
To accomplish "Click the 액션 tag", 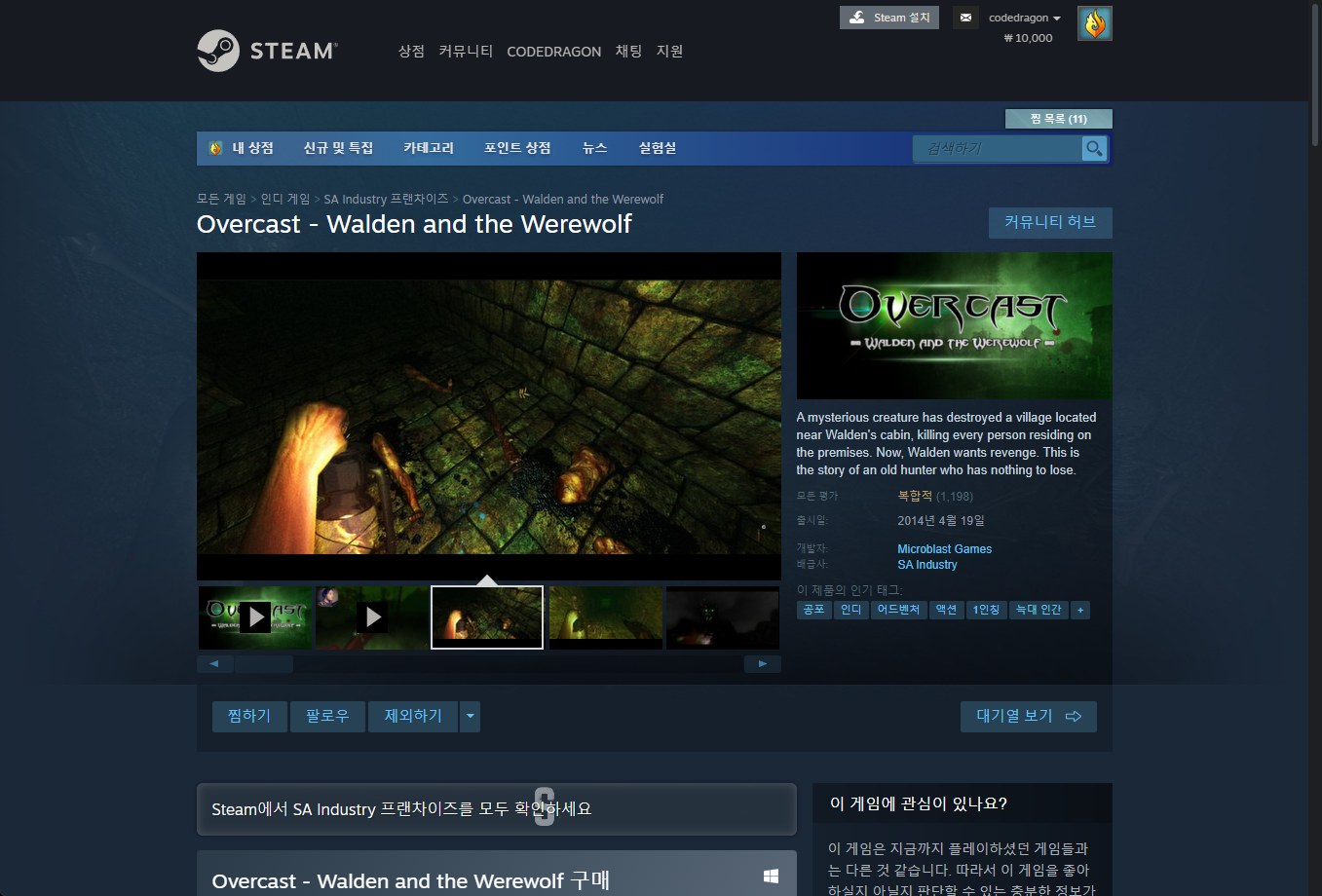I will coord(946,610).
